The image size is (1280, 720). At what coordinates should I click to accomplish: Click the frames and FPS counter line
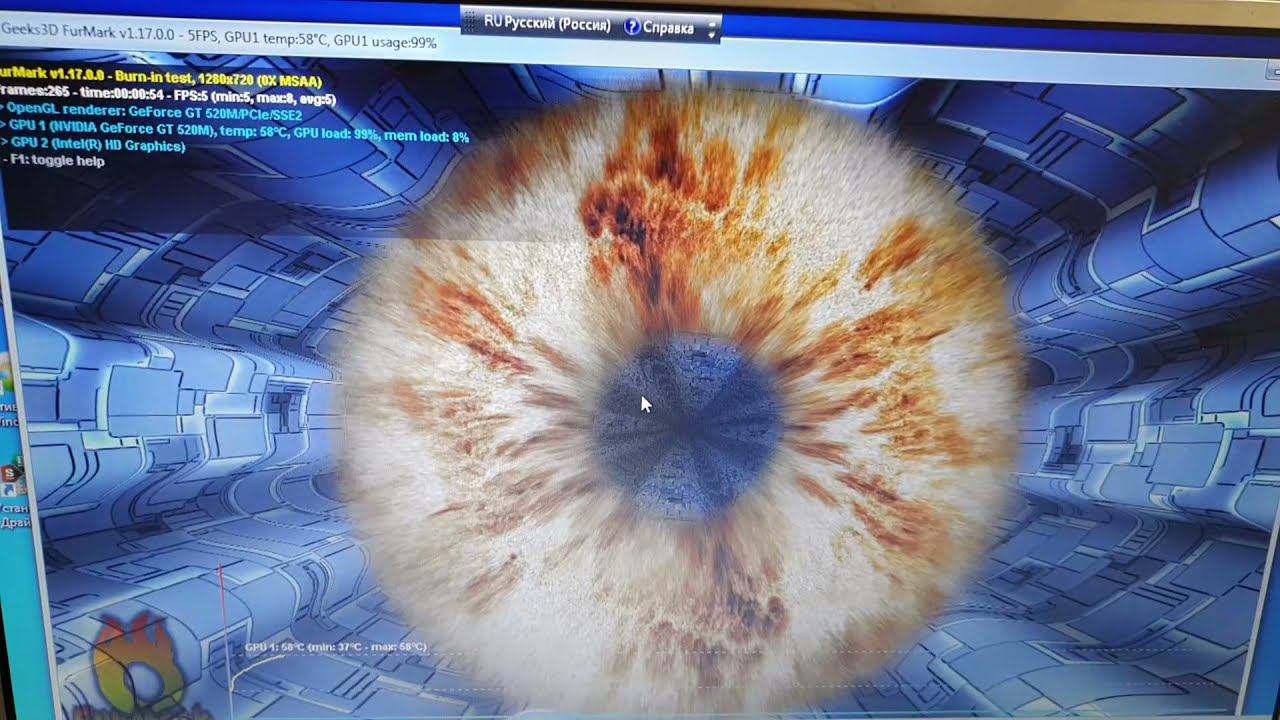pyautogui.click(x=168, y=97)
